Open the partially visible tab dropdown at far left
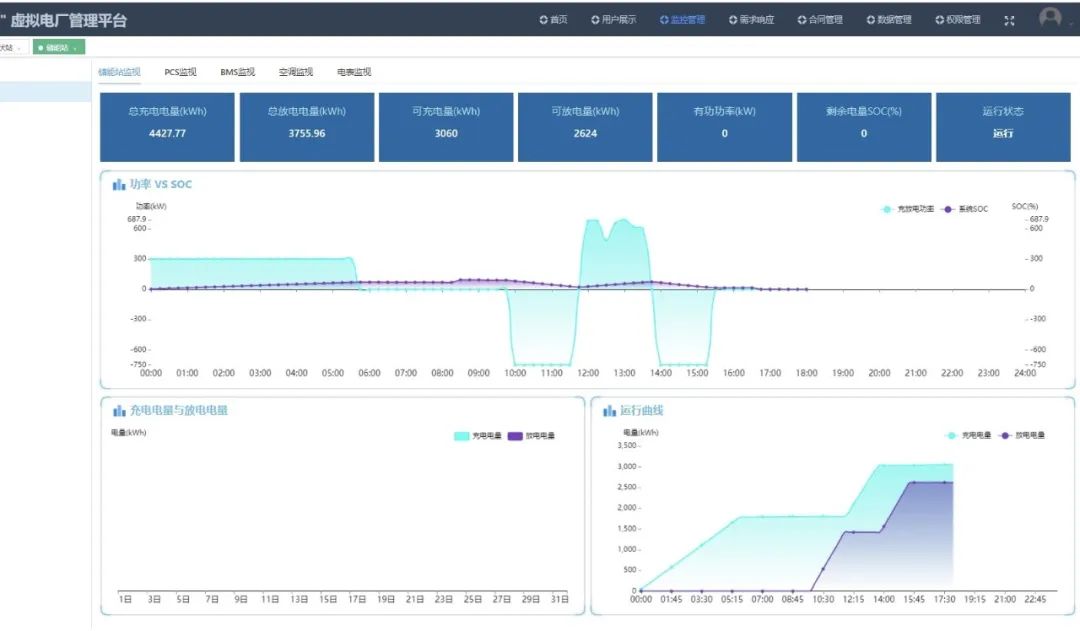Screen dimensions: 1080x631 [x=19, y=48]
